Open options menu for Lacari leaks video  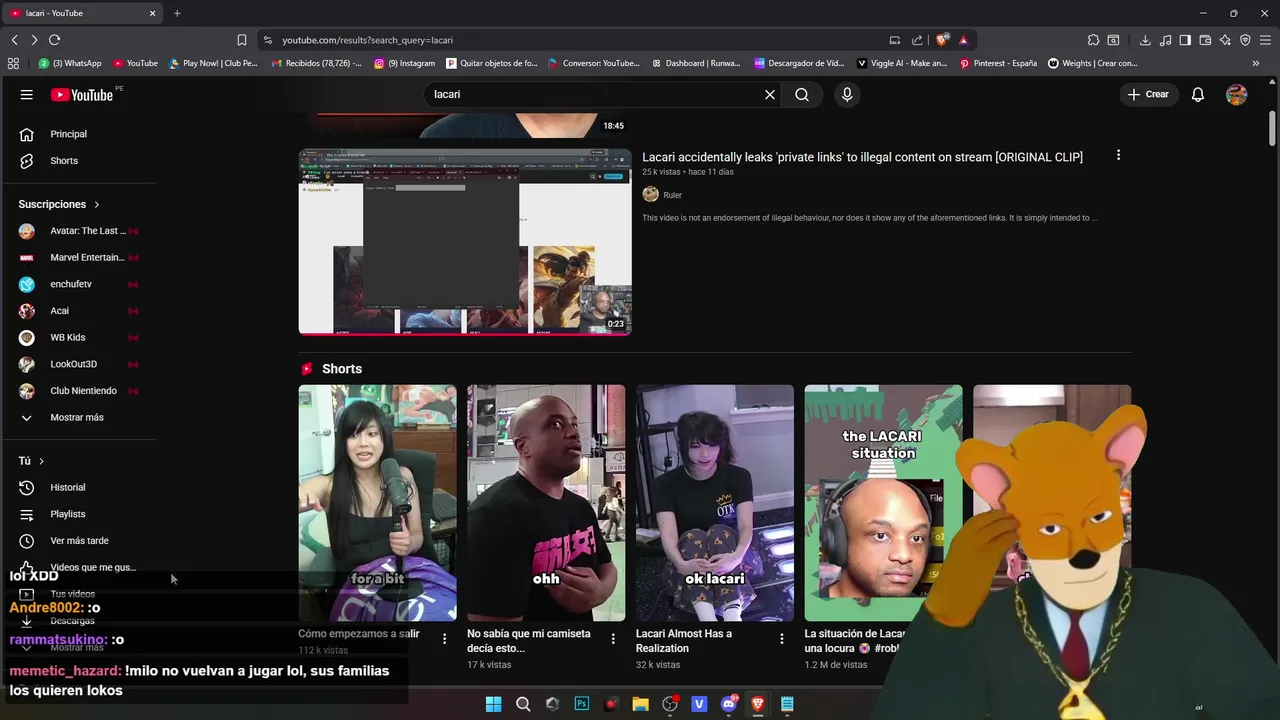[x=1118, y=155]
